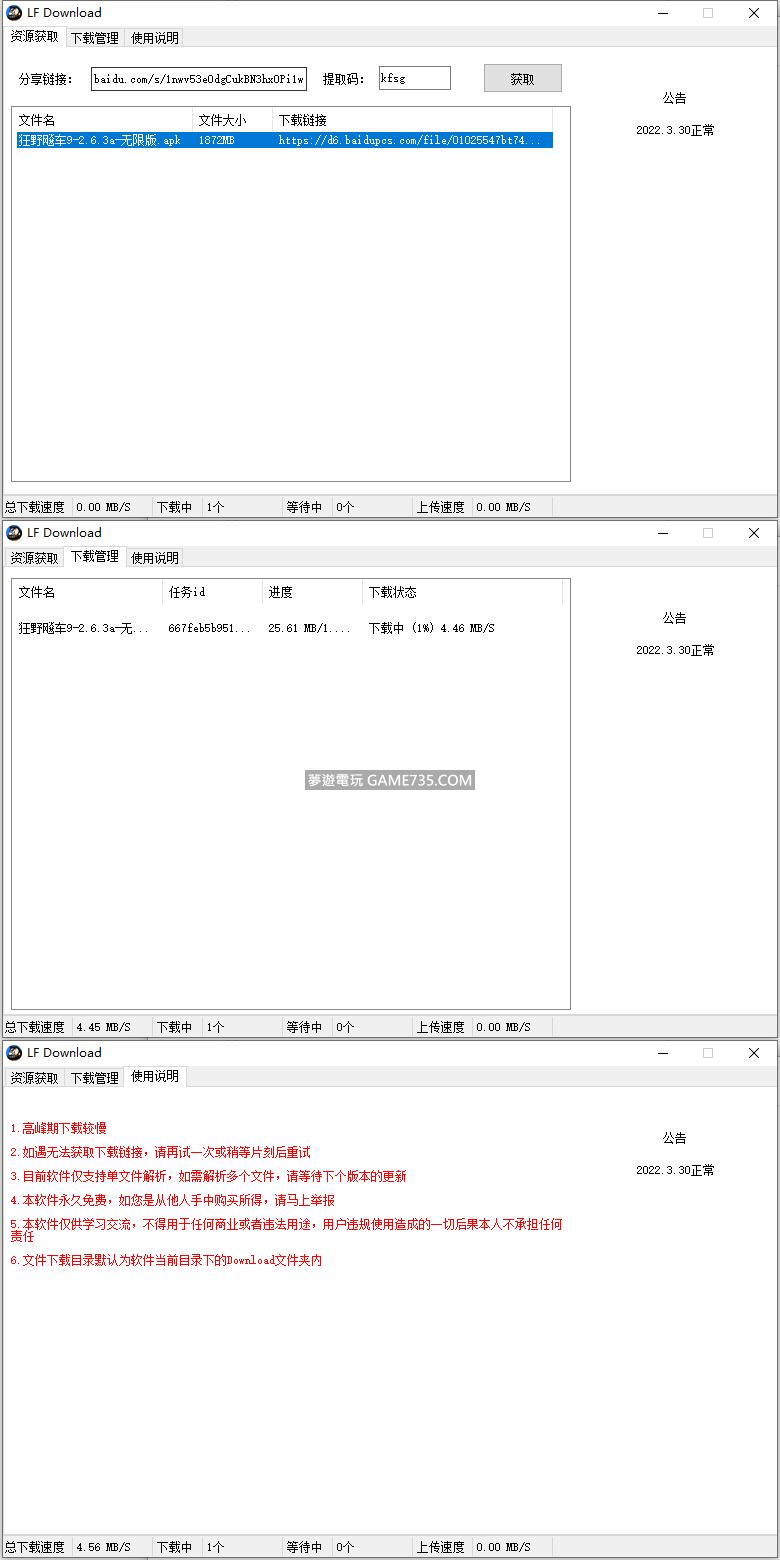Minimize the top LF Download window
Screen dimensions: 780x1560
(x=662, y=13)
